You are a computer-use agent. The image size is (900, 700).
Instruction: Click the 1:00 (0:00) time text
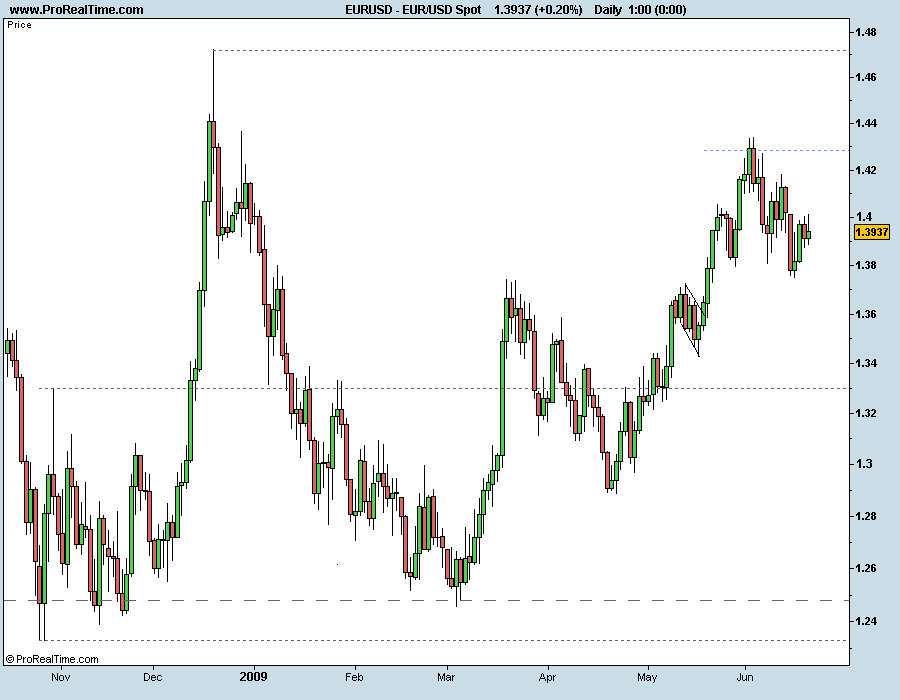[657, 9]
